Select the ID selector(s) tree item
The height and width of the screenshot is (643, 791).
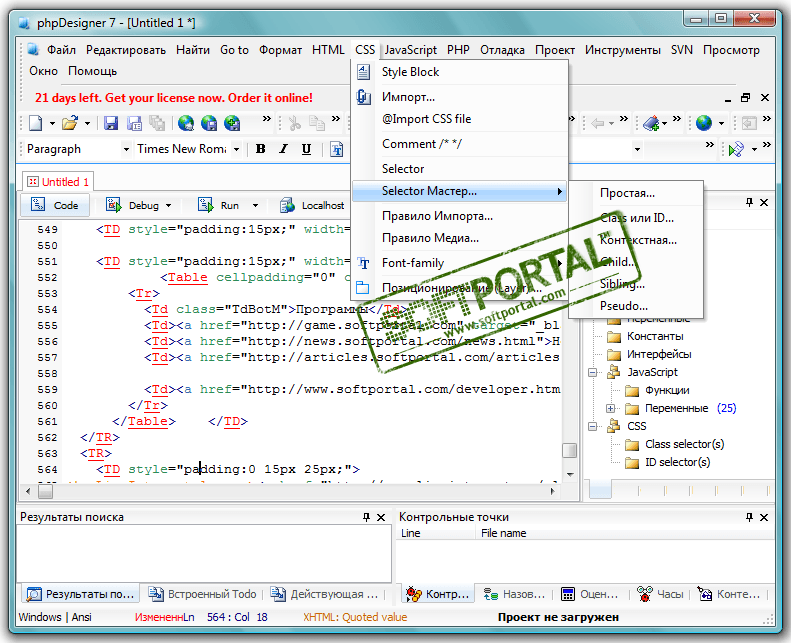click(x=677, y=462)
